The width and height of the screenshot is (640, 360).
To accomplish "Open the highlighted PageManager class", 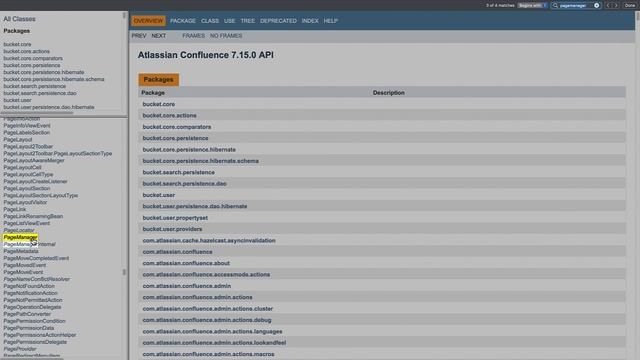I will point(20,237).
